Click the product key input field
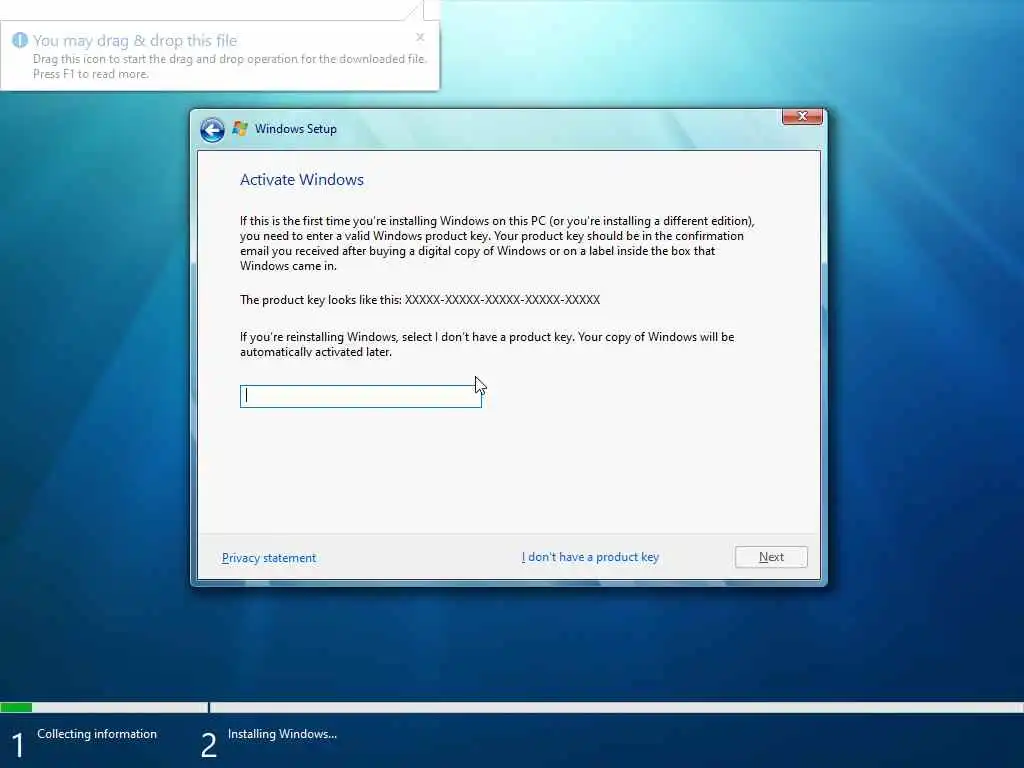The width and height of the screenshot is (1024, 768). pyautogui.click(x=360, y=396)
